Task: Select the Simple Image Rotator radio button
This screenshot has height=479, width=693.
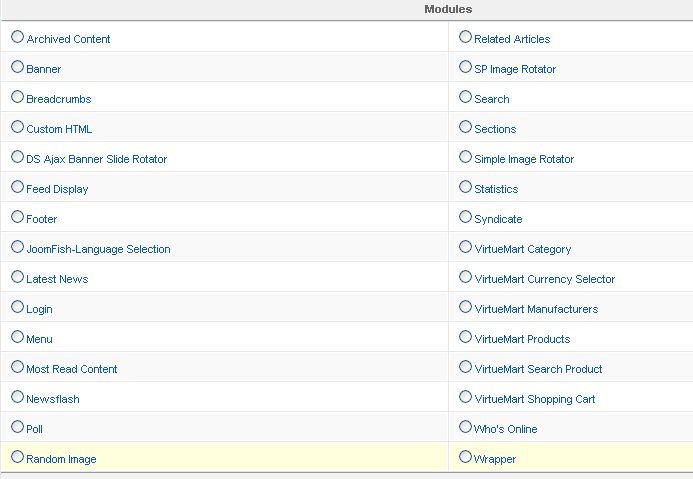Action: [465, 156]
